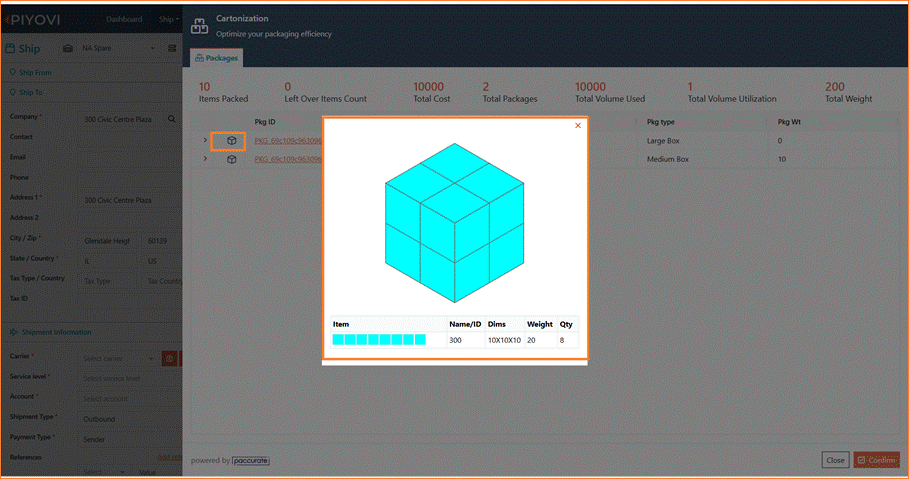The height and width of the screenshot is (479, 909).
Task: Expand the Medium Box package row
Action: [205, 158]
